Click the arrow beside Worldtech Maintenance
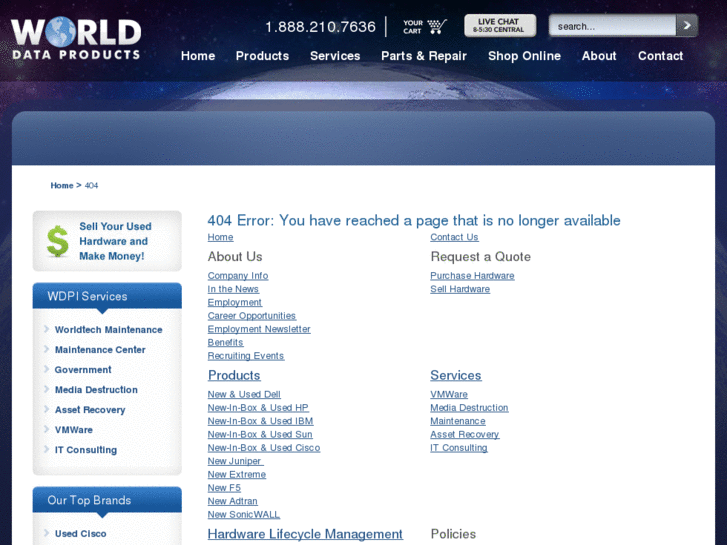The height and width of the screenshot is (545, 727). 46,329
